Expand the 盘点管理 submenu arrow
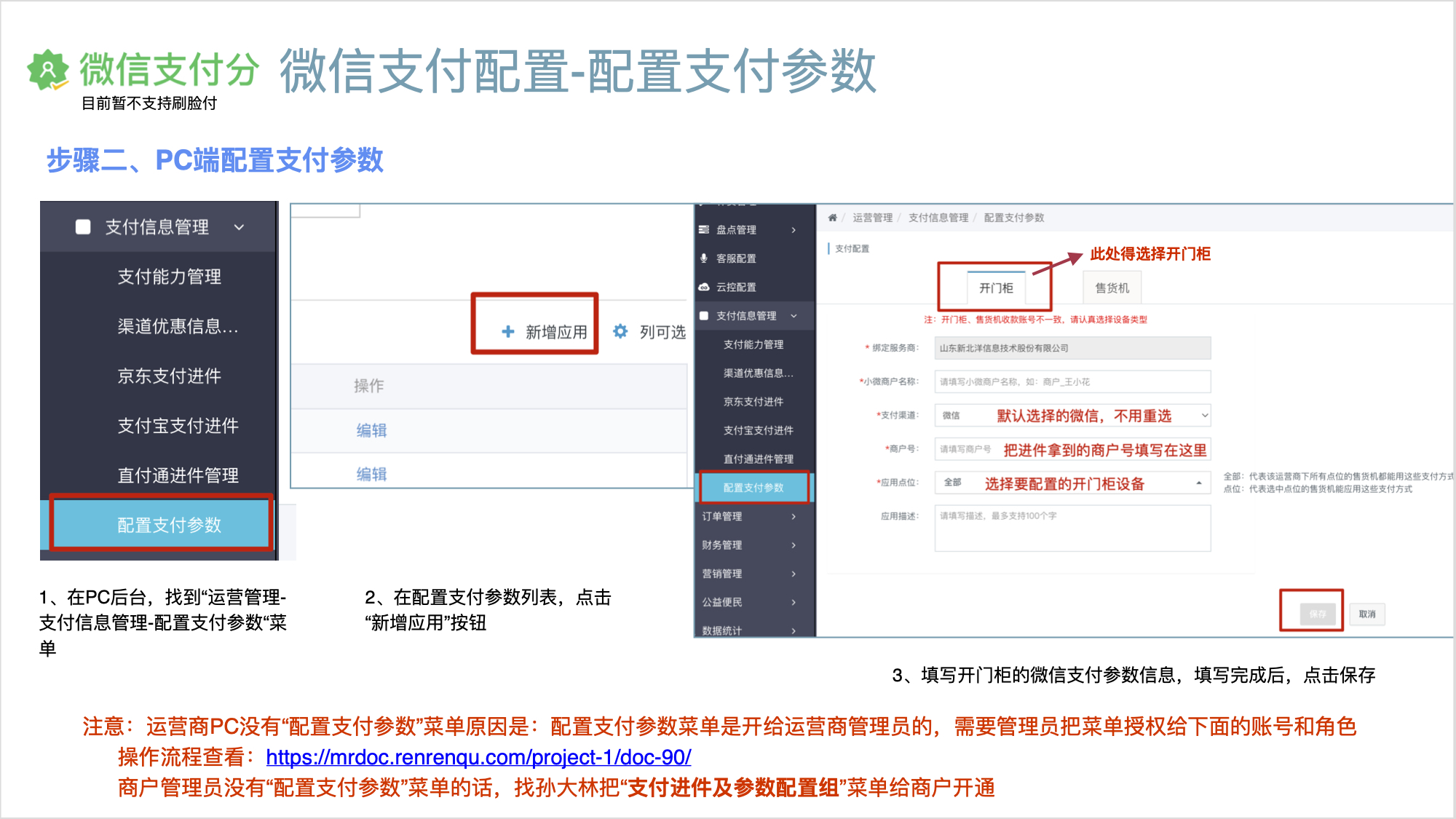 [x=794, y=229]
